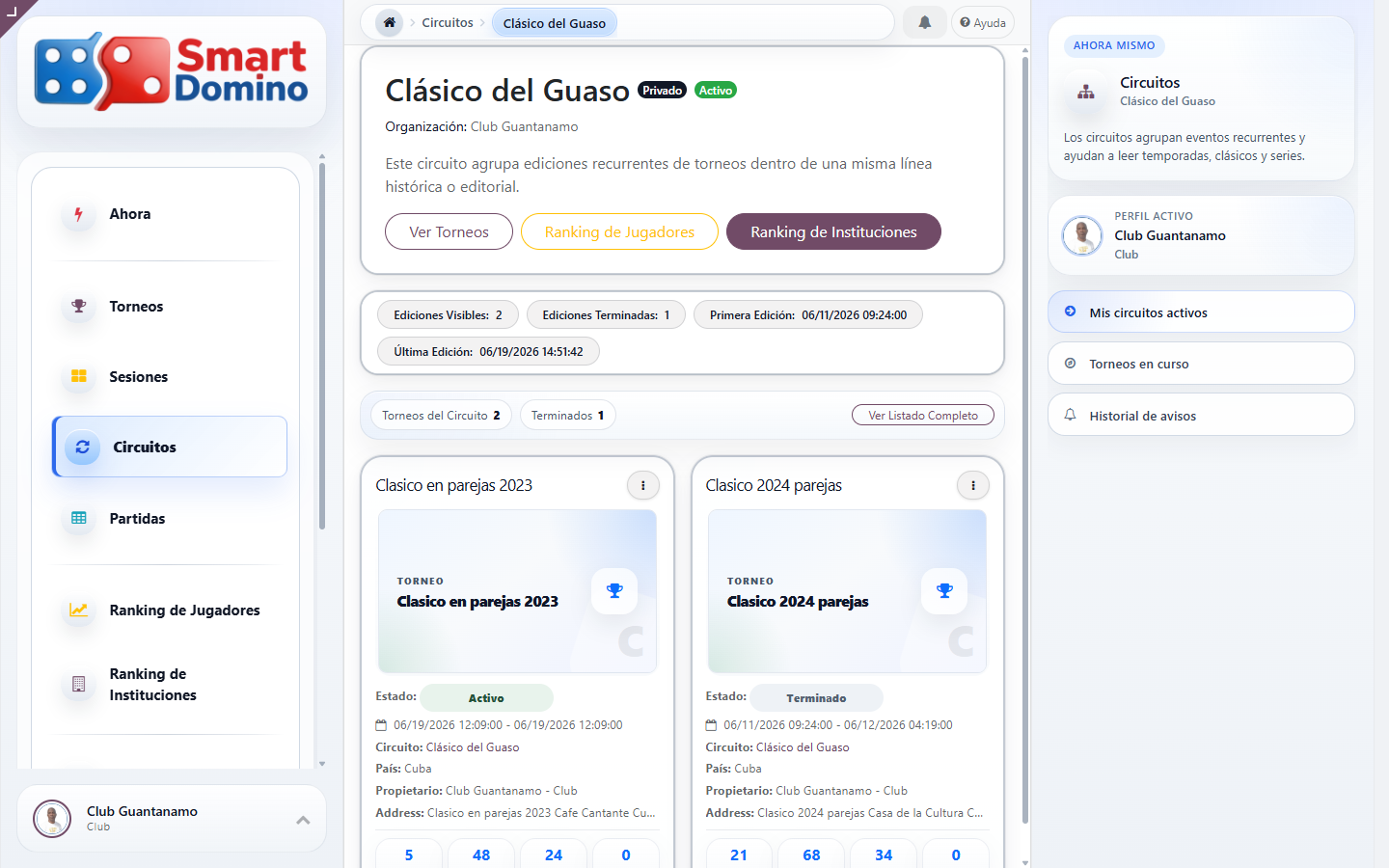The height and width of the screenshot is (868, 1389).
Task: Click the Ver Torneos button
Action: point(449,231)
